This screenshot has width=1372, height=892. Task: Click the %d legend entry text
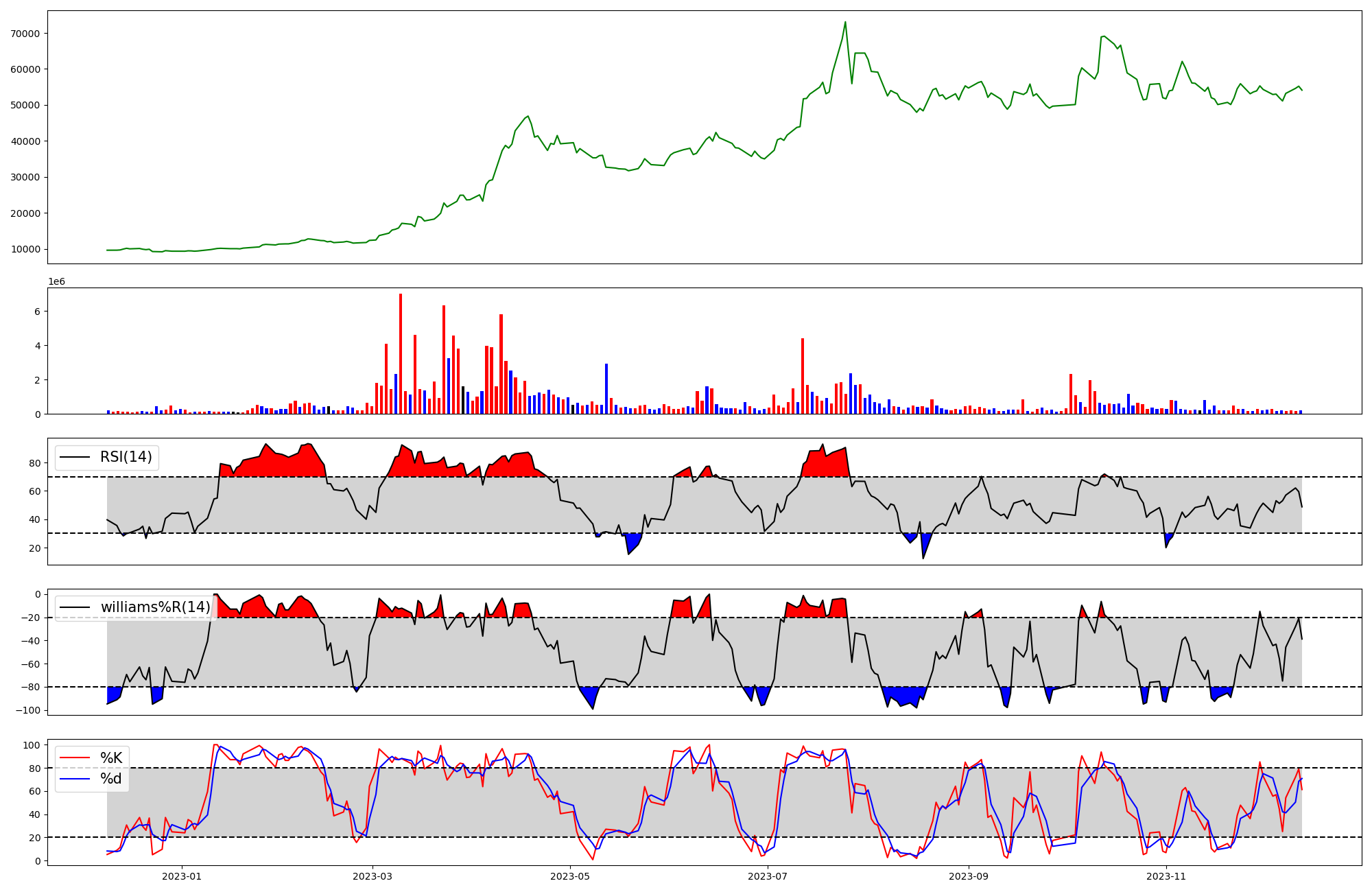click(x=111, y=779)
